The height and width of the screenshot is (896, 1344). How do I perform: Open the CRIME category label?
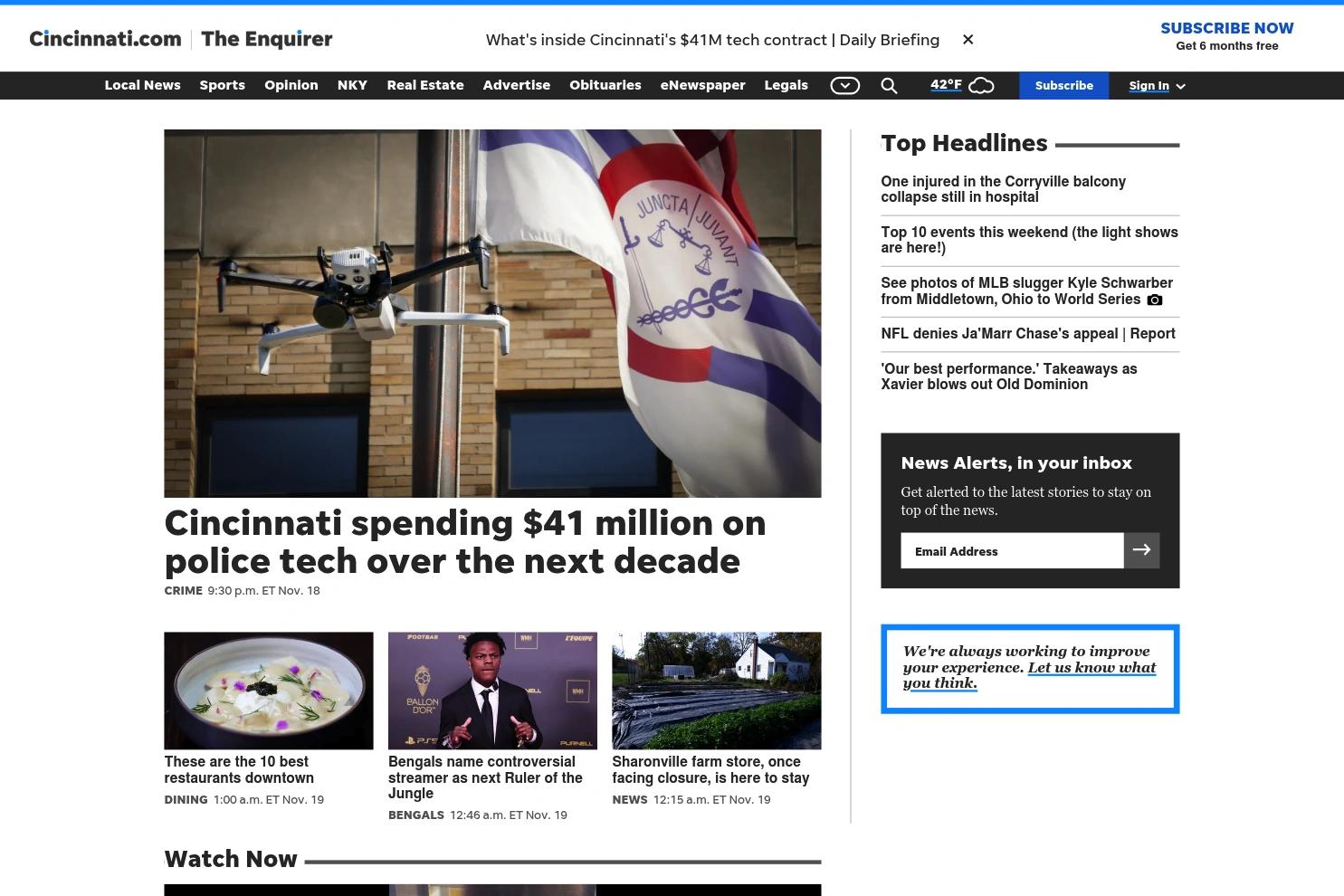pyautogui.click(x=183, y=590)
